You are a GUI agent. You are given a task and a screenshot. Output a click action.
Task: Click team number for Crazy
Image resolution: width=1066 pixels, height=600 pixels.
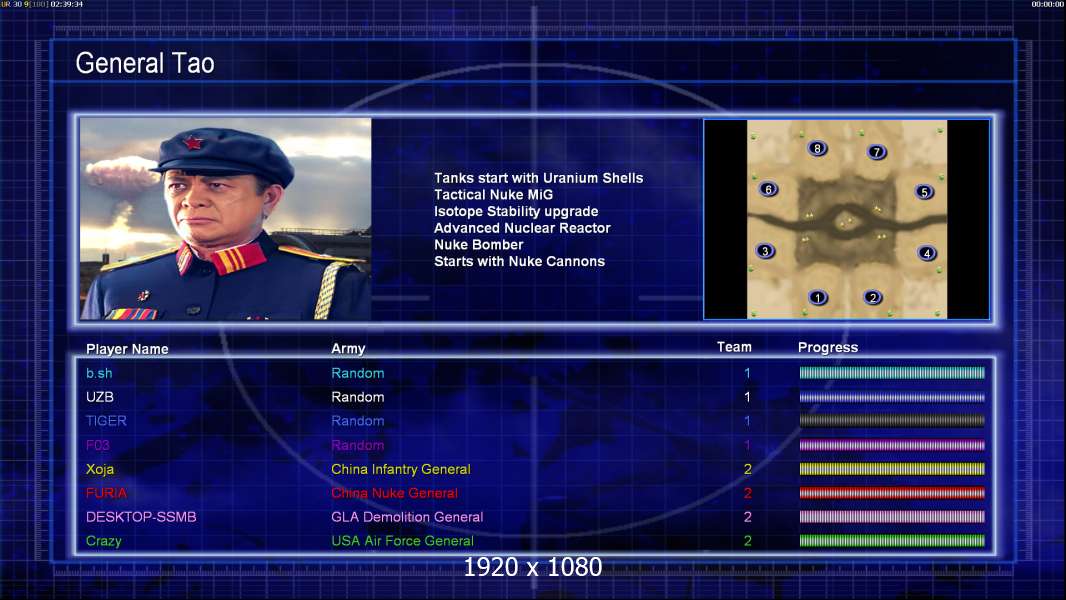pos(748,541)
